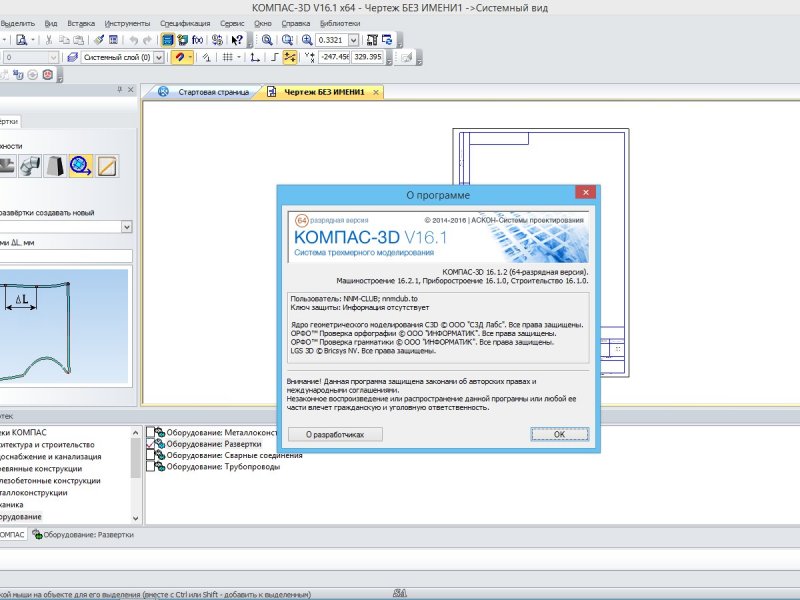This screenshot has height=600, width=800.
Task: Check the Оборудование: Металлоконструкции checkbox
Action: [x=151, y=433]
